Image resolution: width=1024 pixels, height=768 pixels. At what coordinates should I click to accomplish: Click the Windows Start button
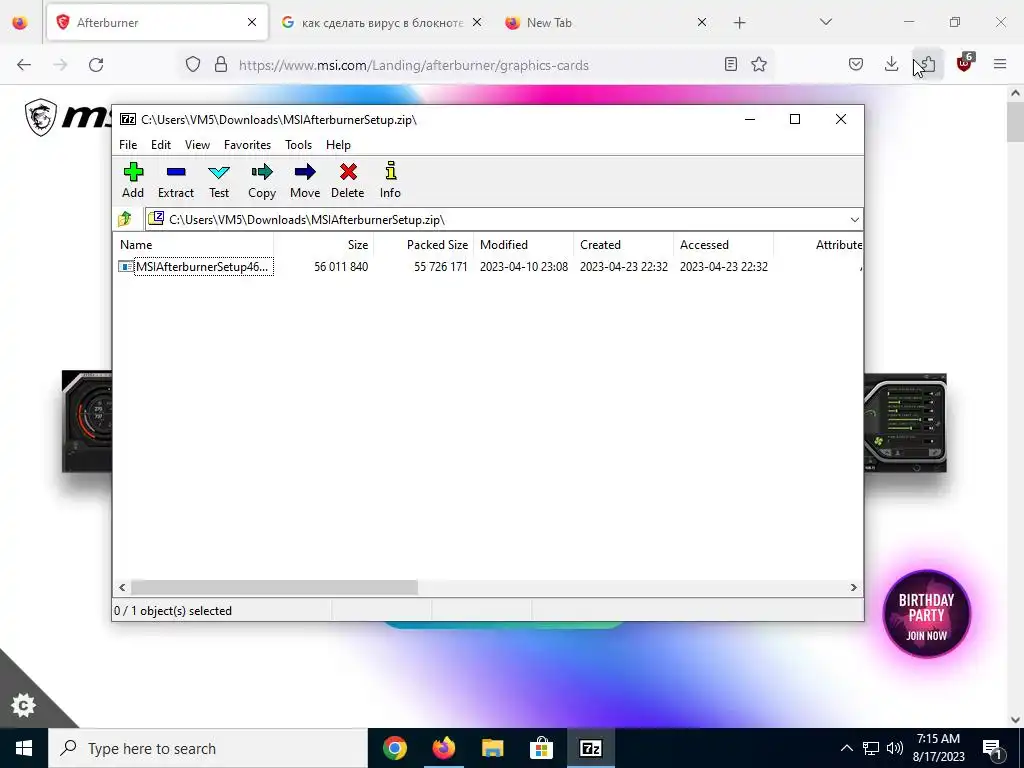point(24,748)
